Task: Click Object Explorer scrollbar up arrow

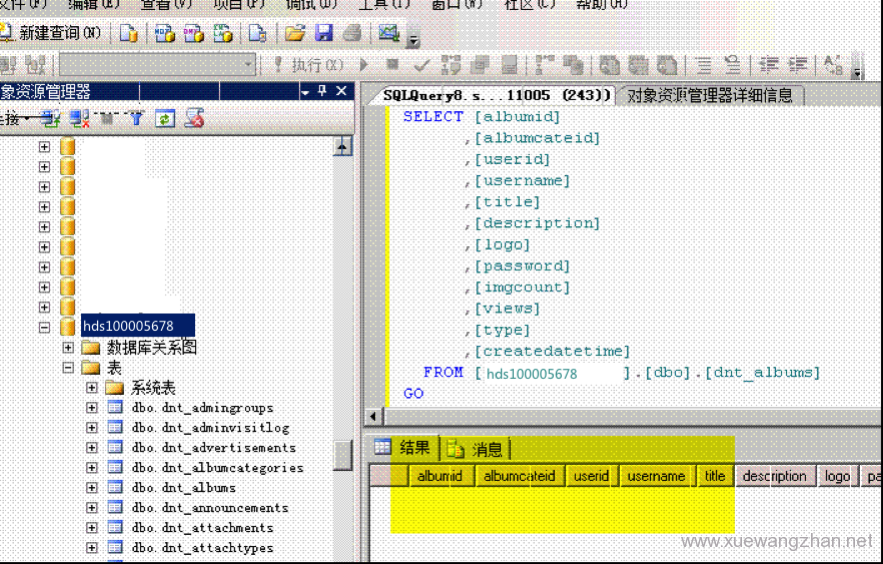Action: (343, 147)
